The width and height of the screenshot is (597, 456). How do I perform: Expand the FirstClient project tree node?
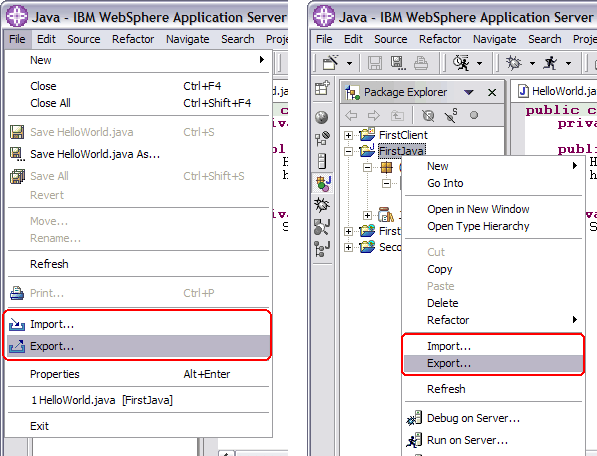pyautogui.click(x=348, y=135)
